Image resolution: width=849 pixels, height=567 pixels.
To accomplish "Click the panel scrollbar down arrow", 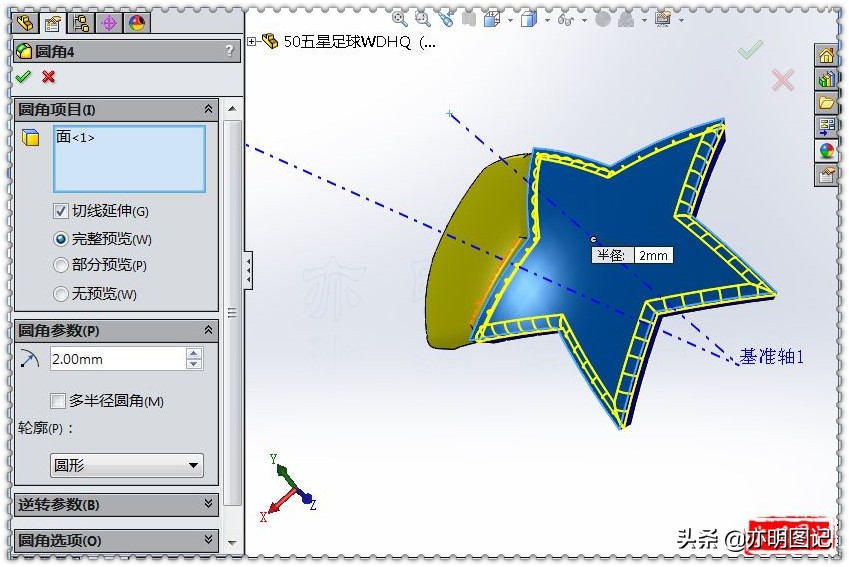I will point(232,542).
